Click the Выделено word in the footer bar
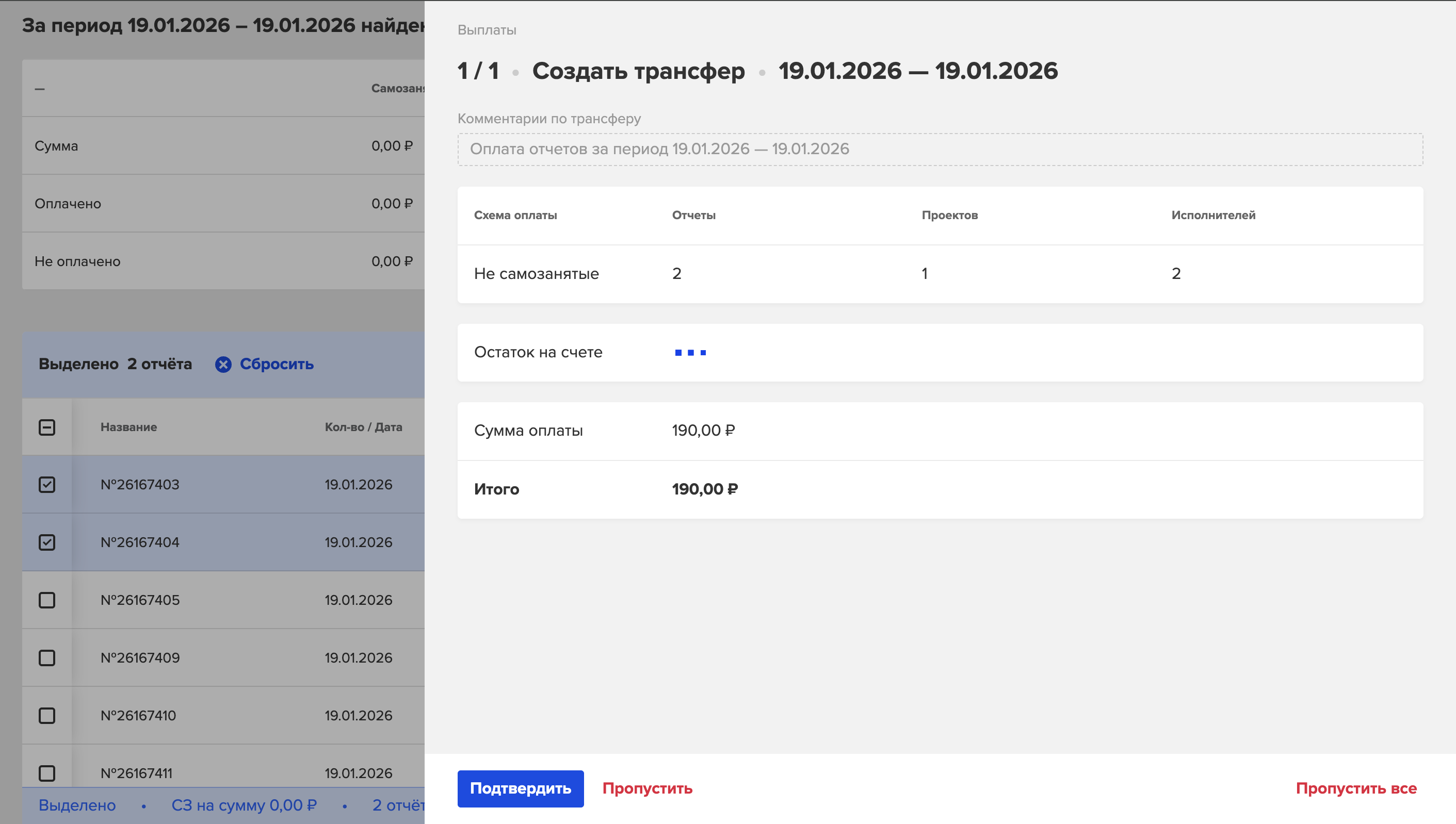This screenshot has width=1456, height=824. [x=77, y=805]
